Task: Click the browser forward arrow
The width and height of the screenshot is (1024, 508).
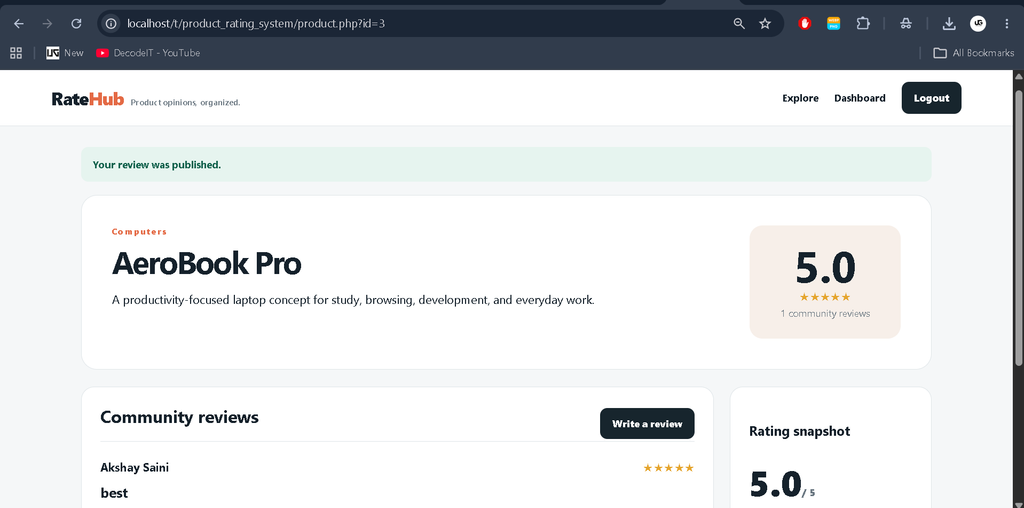Action: click(47, 24)
